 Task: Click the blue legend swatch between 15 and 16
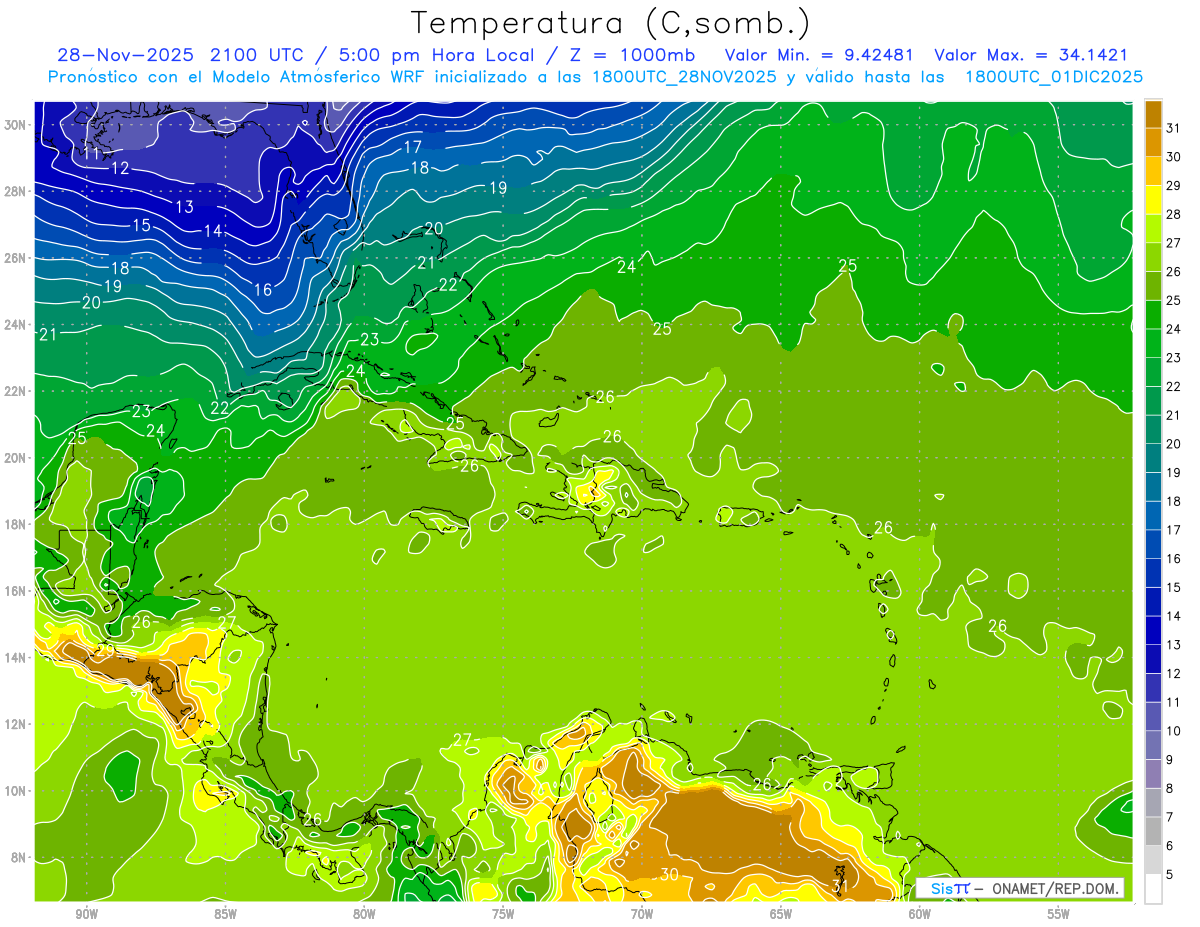1153,573
